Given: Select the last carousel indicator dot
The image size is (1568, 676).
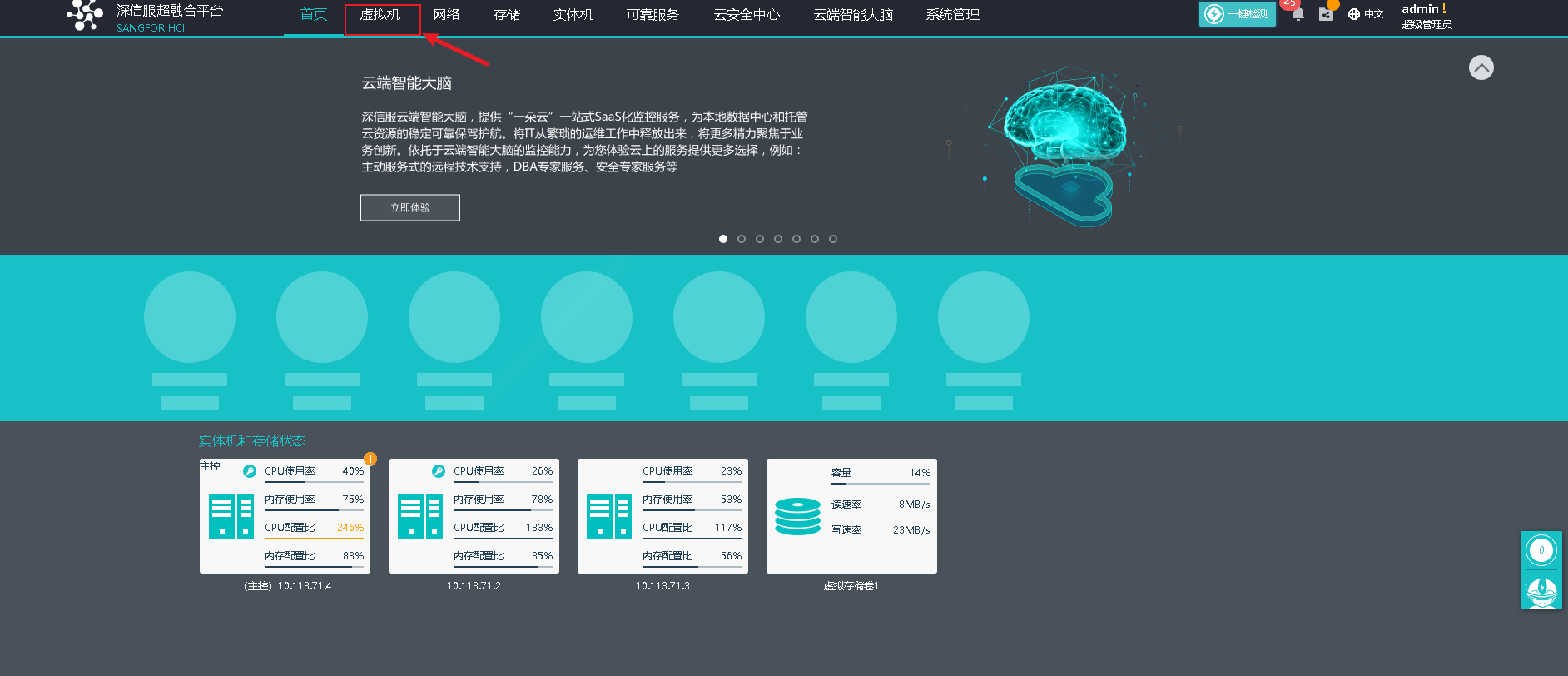Looking at the screenshot, I should (x=833, y=239).
